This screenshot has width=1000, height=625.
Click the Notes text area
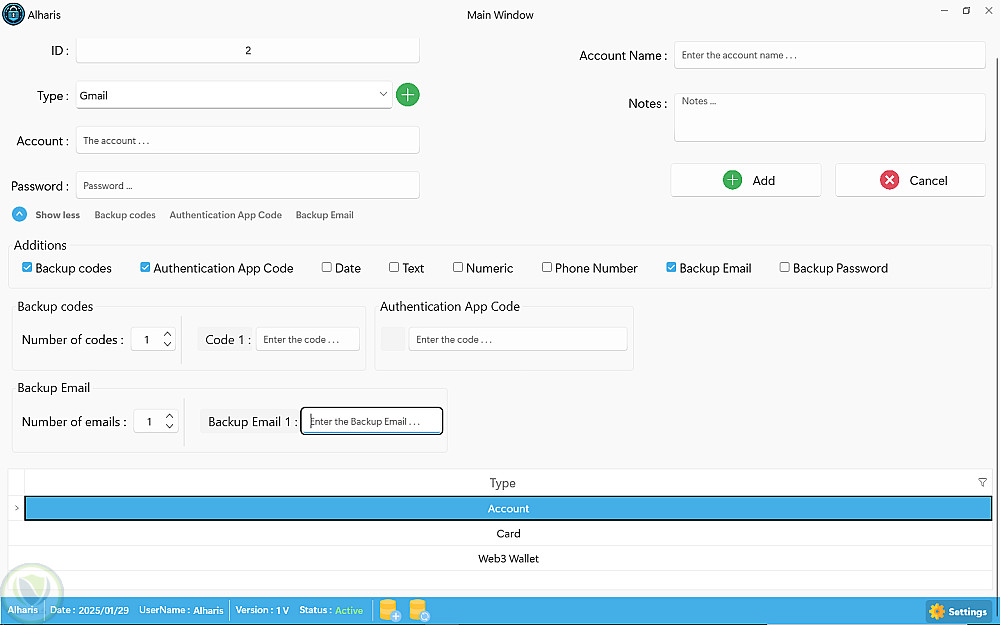[830, 117]
